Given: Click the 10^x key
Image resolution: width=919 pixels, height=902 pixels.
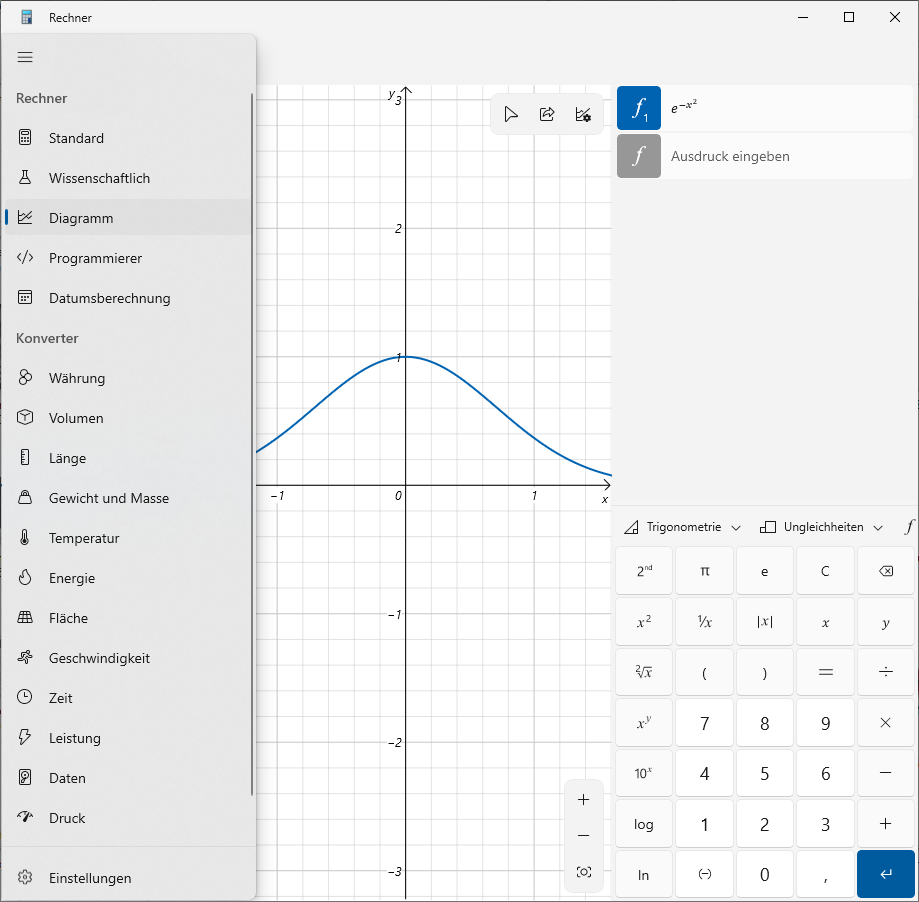Looking at the screenshot, I should [x=644, y=774].
